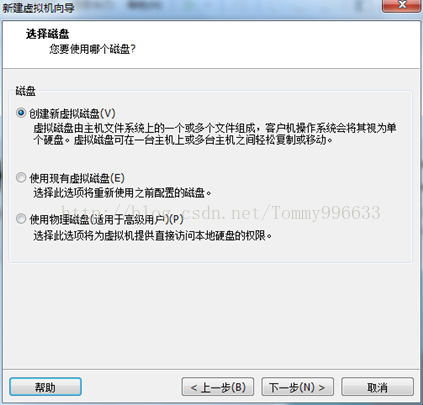Click the description about 直接访问本地硬盘的权限

click(x=153, y=236)
